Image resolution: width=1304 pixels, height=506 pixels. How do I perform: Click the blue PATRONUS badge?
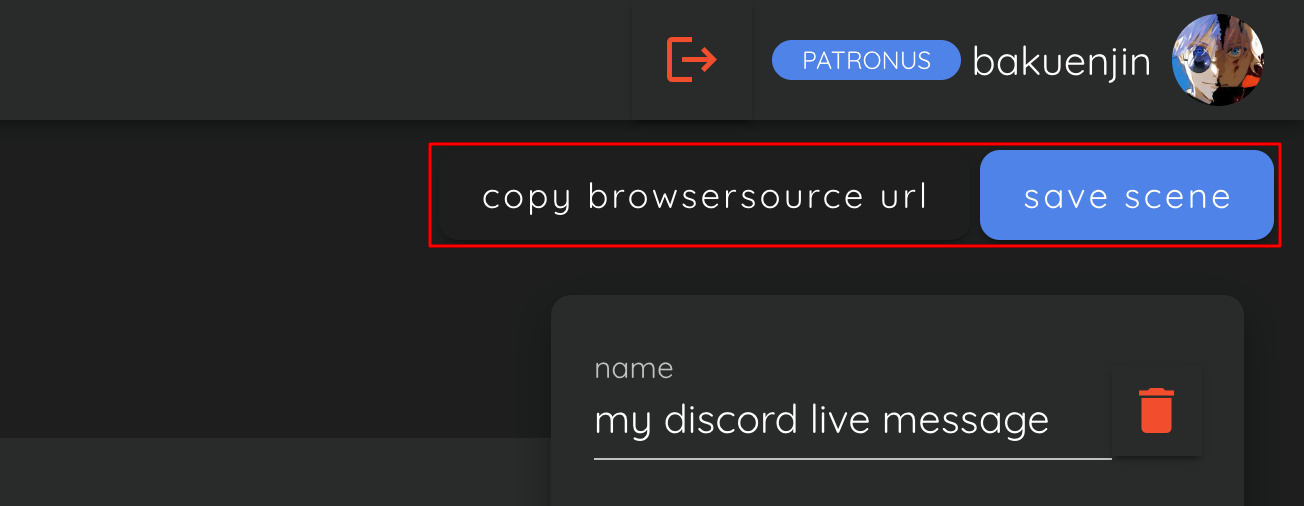866,60
